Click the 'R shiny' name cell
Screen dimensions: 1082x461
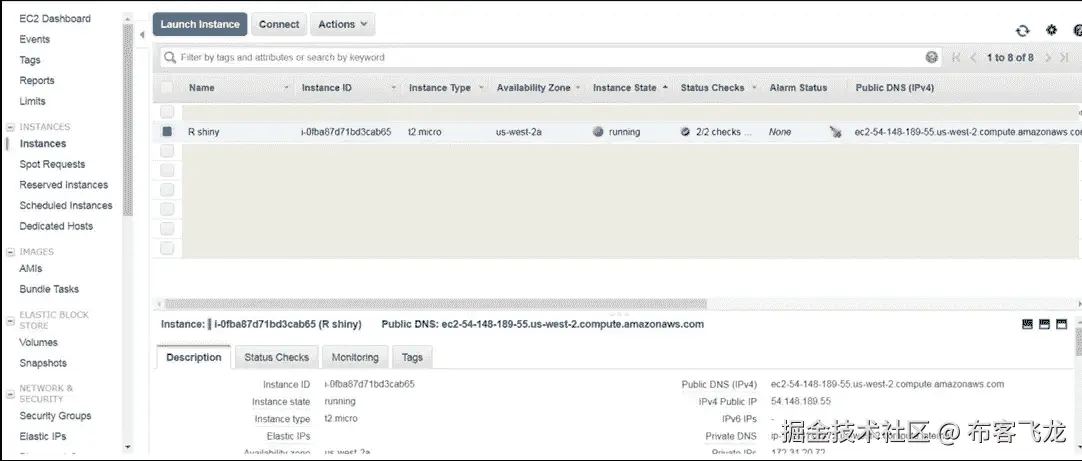(204, 132)
